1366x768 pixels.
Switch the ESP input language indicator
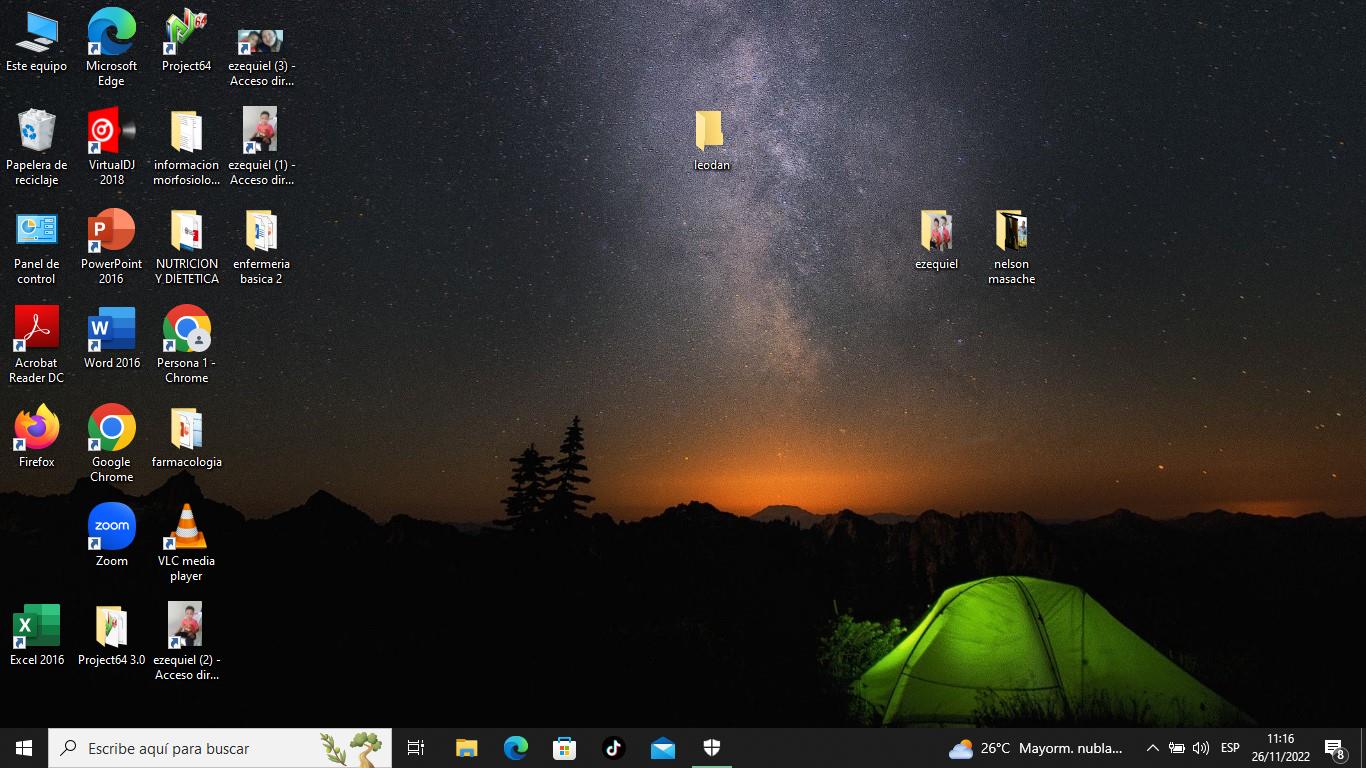tap(1230, 748)
